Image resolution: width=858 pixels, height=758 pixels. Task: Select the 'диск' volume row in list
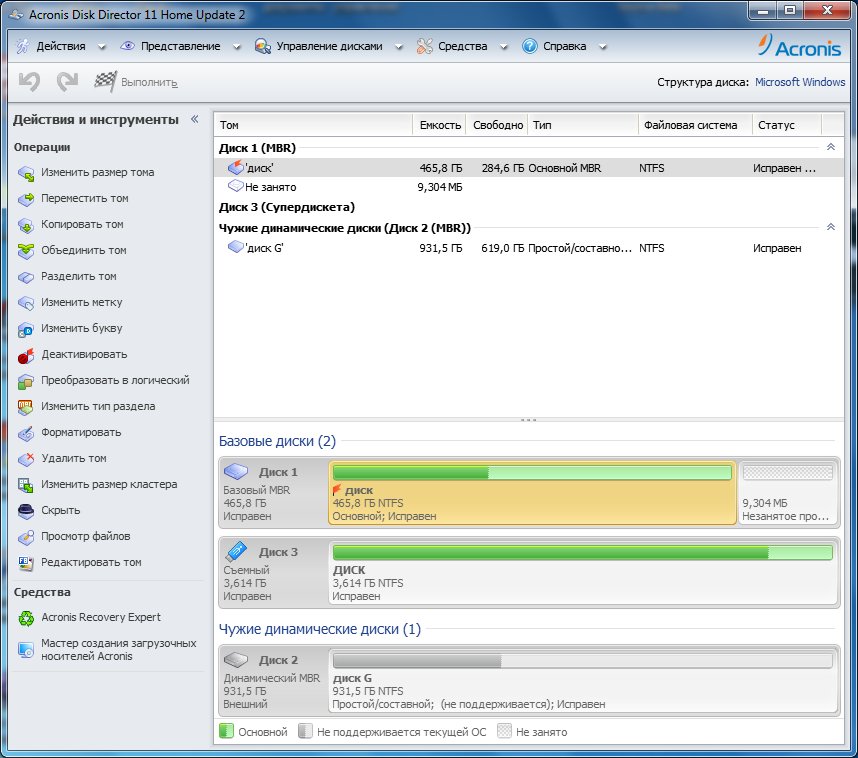(x=529, y=168)
